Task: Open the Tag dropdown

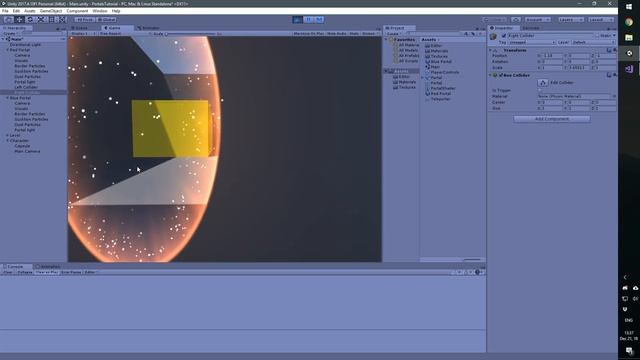Action: tap(532, 42)
